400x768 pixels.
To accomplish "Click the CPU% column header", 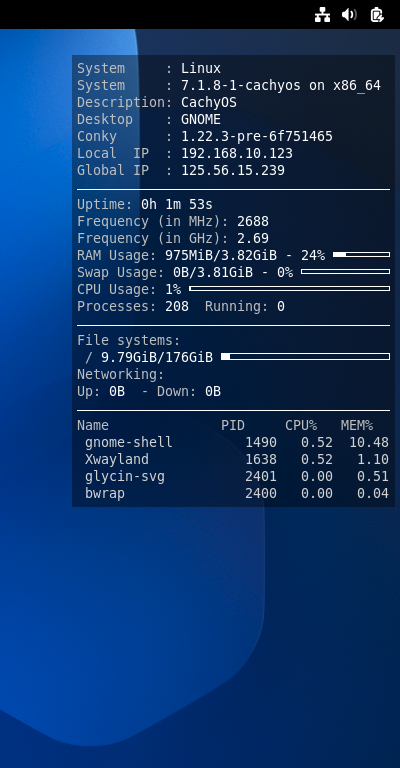I will pyautogui.click(x=301, y=425).
